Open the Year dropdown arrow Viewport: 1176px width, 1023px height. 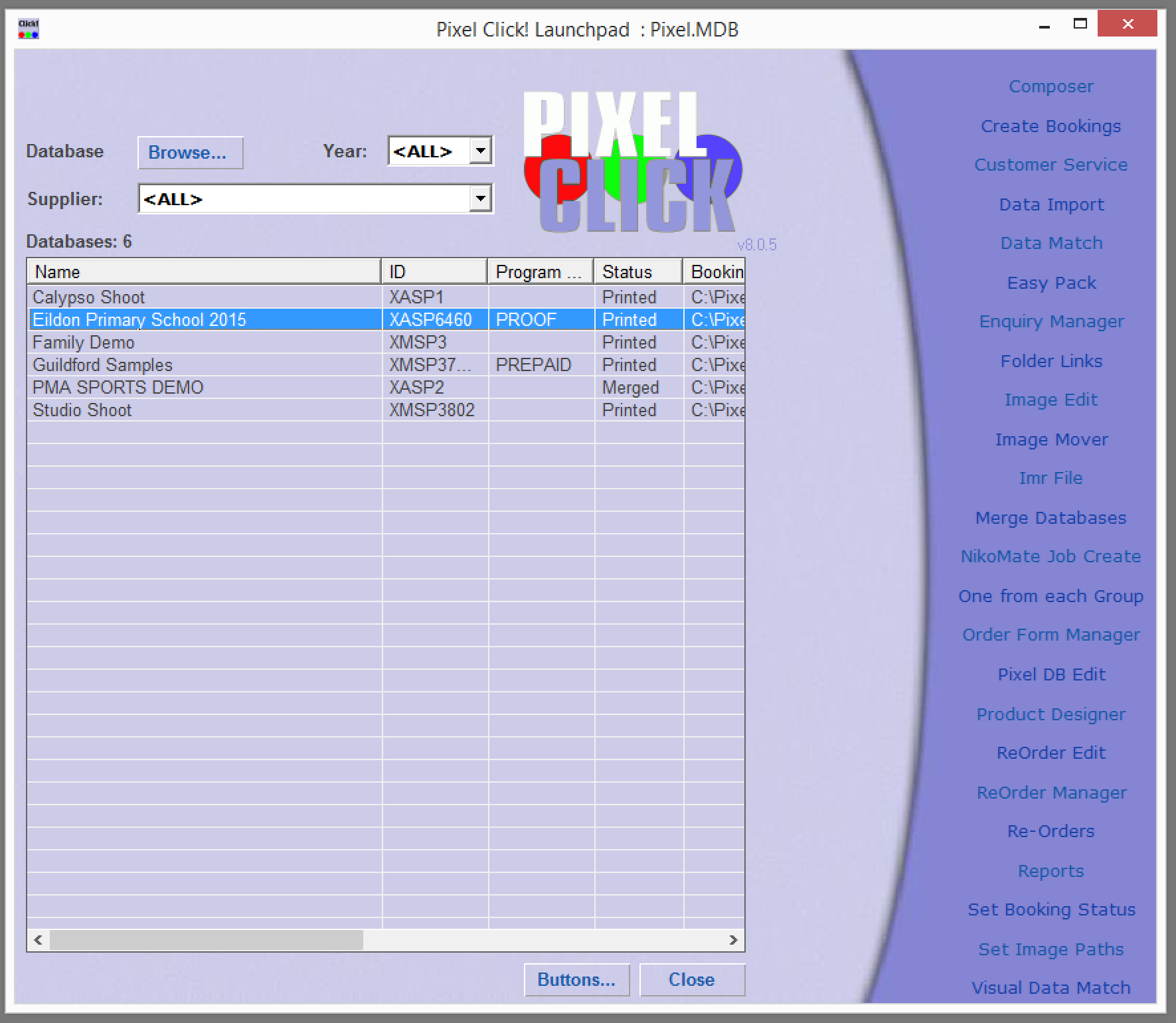480,151
